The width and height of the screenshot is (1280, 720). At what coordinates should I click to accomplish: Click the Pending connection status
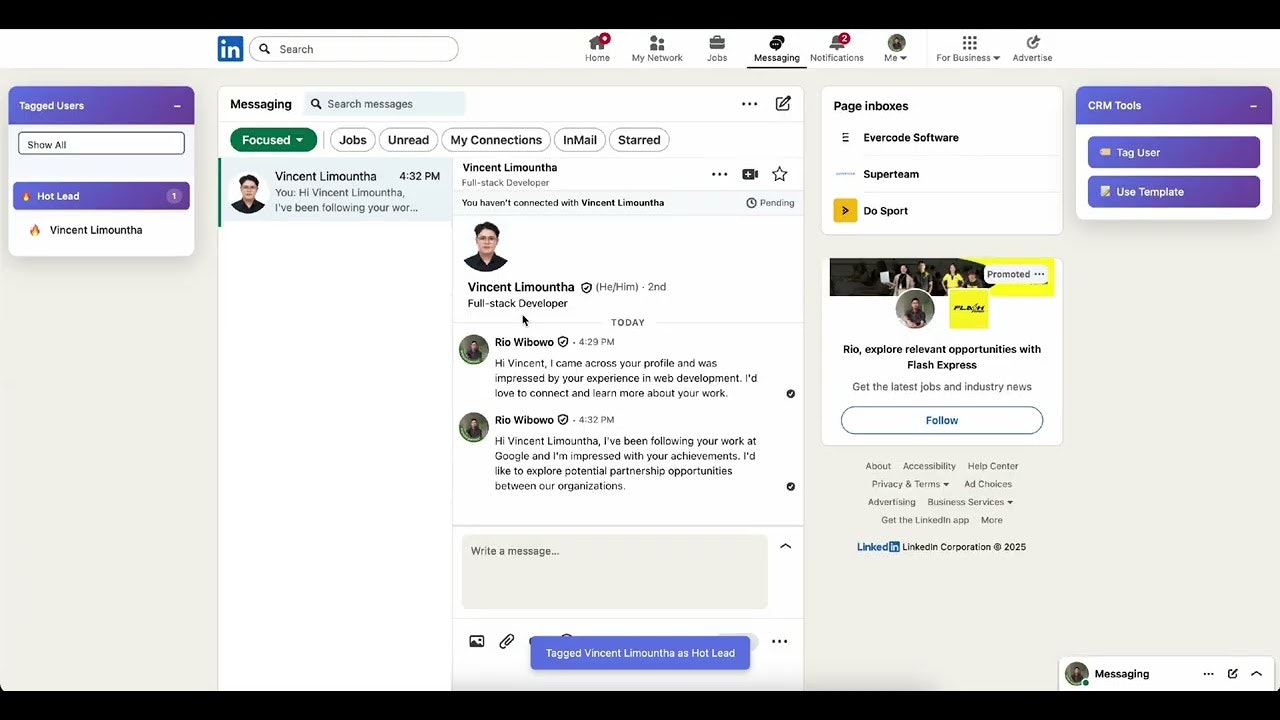pos(770,203)
